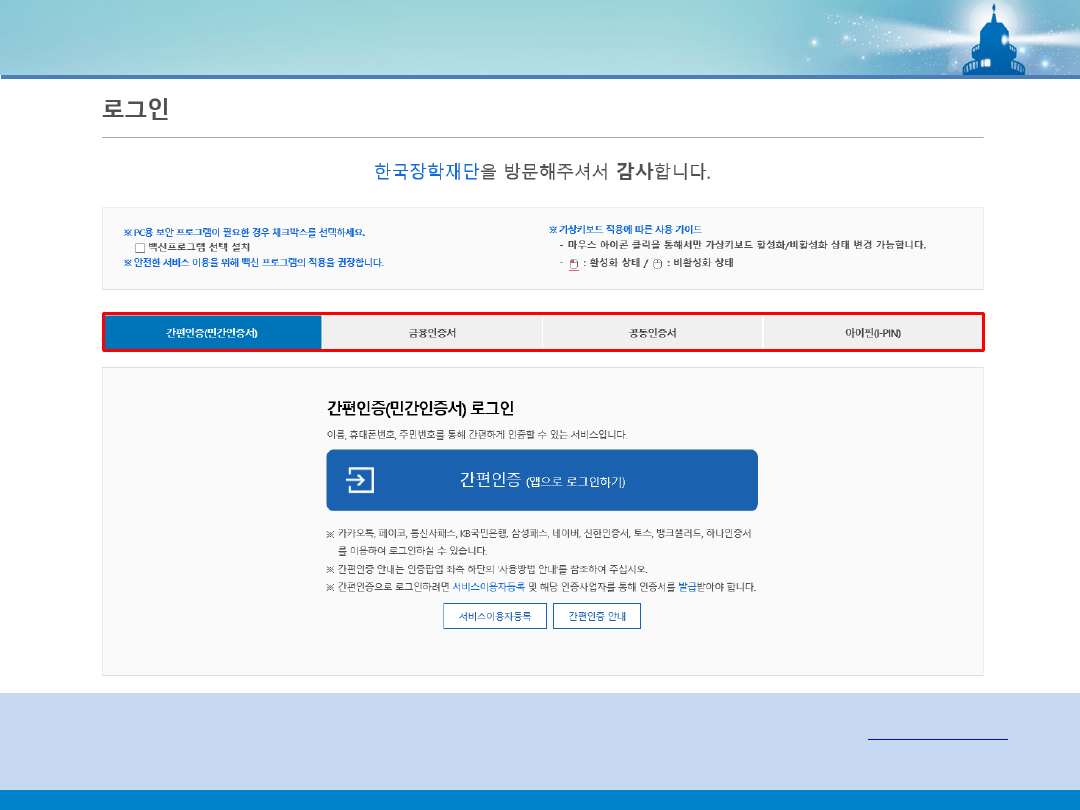
Task: Click the blue 발급 link in the notes
Action: (687, 587)
